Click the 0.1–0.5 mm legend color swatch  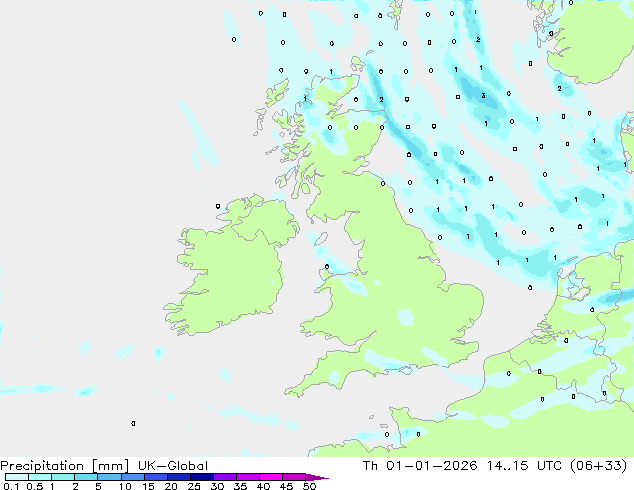point(17,477)
